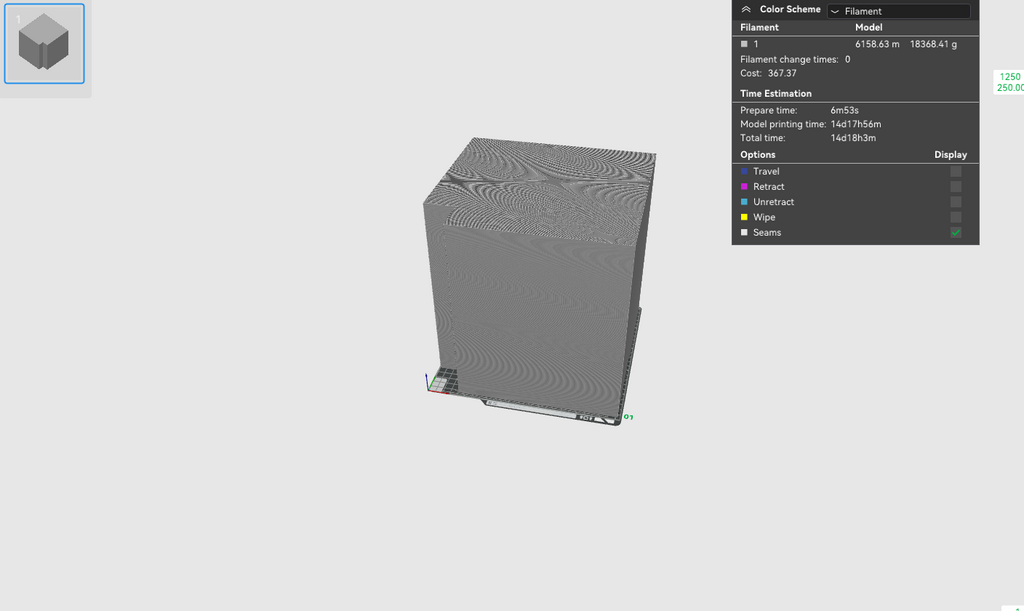
Task: Open the Filament color scheme dropdown
Action: coord(899,11)
